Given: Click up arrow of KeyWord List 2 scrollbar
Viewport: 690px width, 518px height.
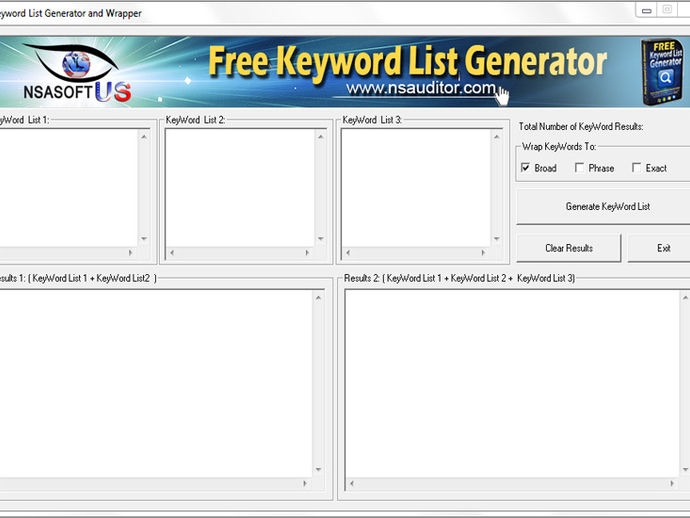Looking at the screenshot, I should pos(320,137).
